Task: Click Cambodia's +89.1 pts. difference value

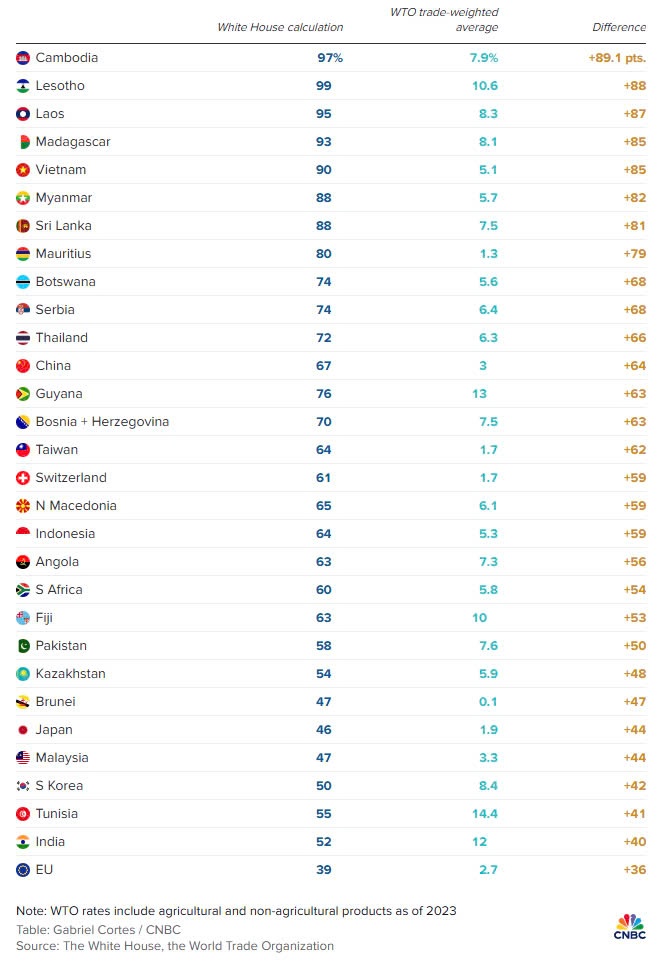Action: [617, 58]
